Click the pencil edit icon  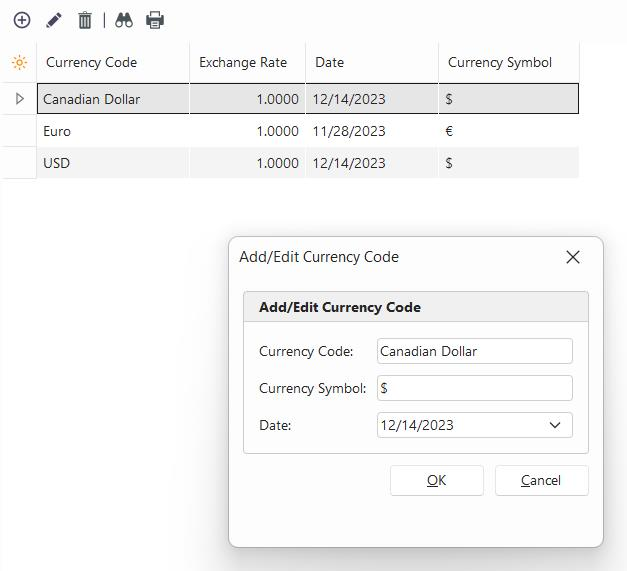54,20
